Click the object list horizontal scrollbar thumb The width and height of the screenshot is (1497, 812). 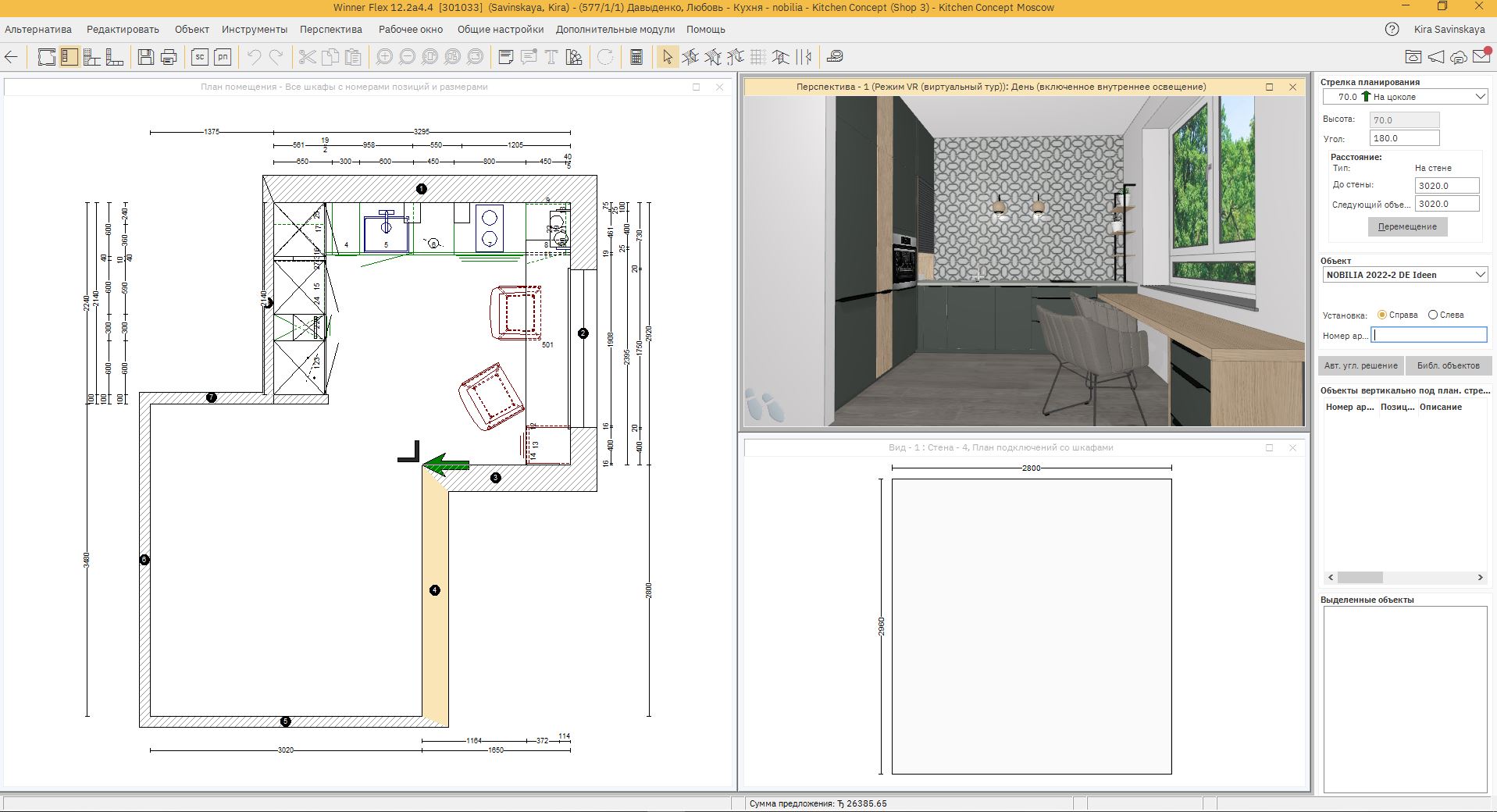pyautogui.click(x=1360, y=578)
